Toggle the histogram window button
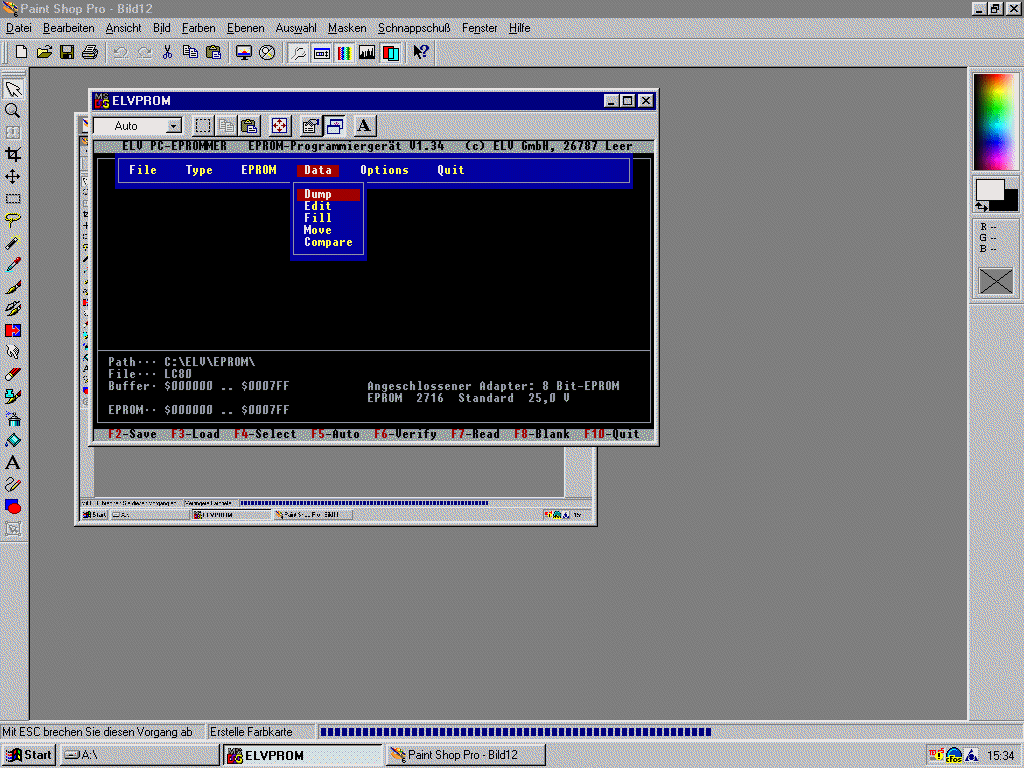 [x=367, y=52]
